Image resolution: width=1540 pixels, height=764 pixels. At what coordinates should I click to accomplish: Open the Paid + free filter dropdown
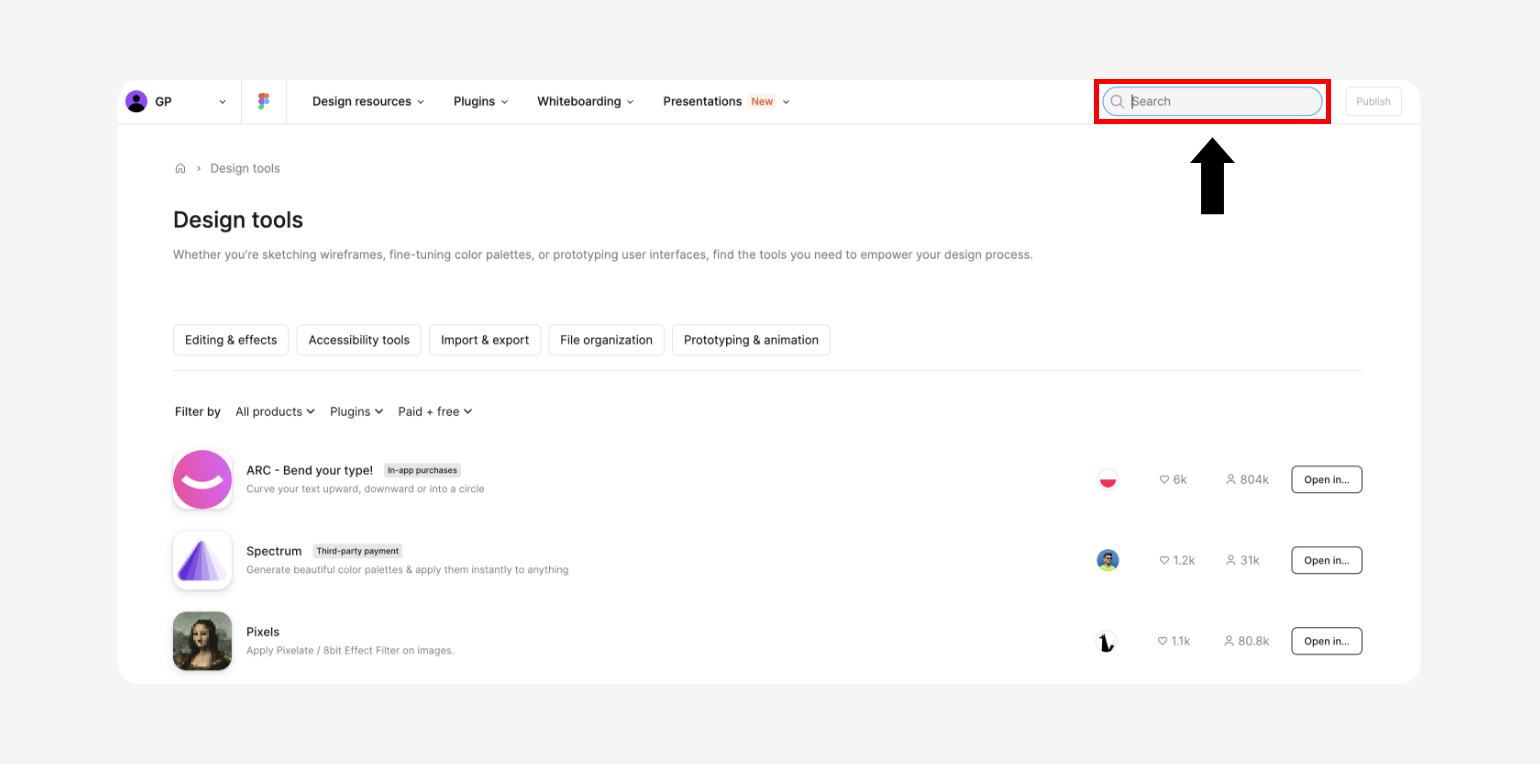pyautogui.click(x=435, y=412)
